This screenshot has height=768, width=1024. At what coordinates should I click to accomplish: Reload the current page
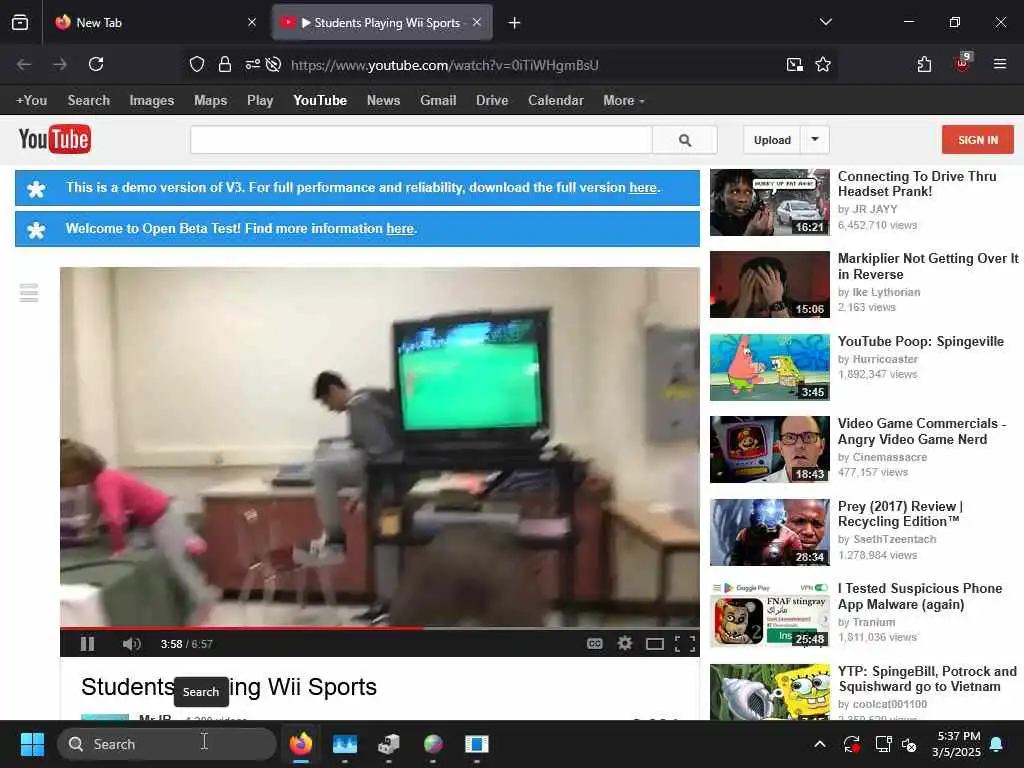(96, 64)
